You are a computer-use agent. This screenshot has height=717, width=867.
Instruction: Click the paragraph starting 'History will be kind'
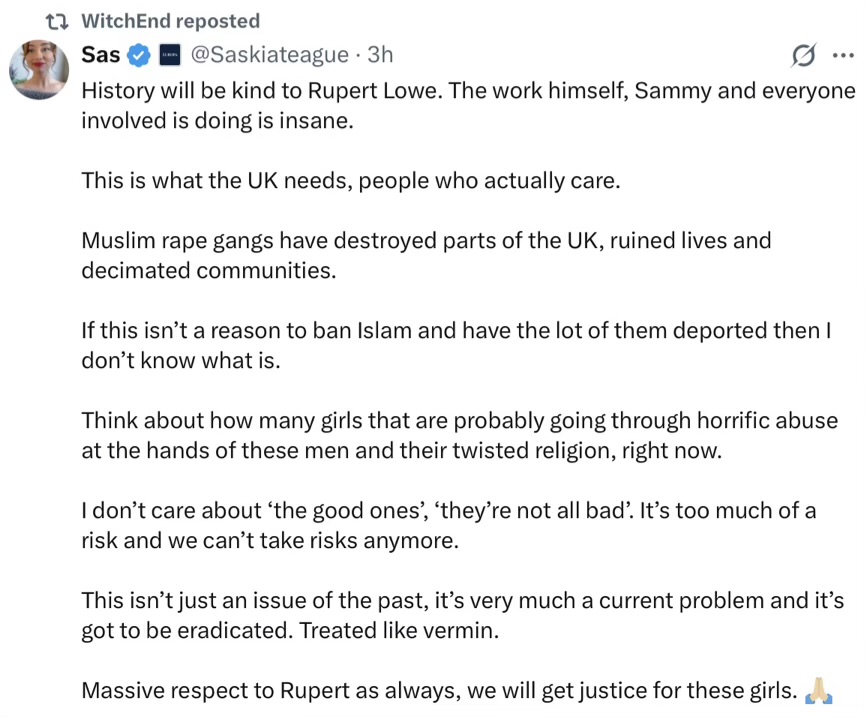[x=468, y=105]
